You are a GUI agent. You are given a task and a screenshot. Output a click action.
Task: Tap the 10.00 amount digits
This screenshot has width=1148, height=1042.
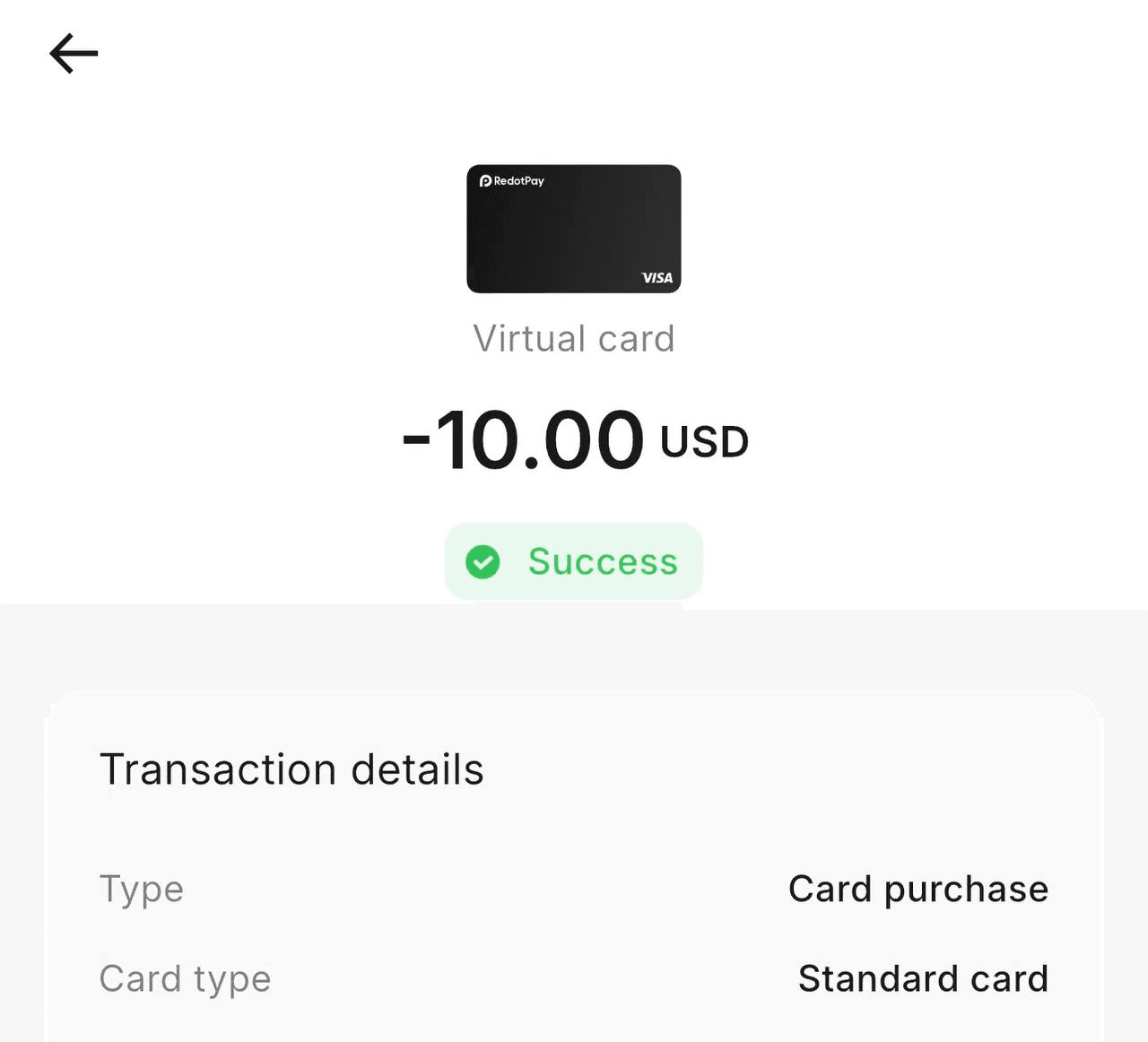click(x=540, y=440)
